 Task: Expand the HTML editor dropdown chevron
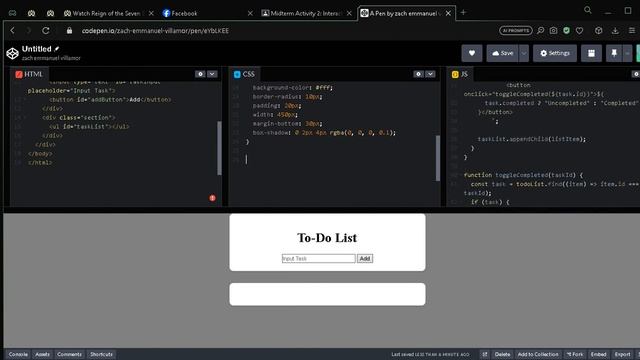pos(212,74)
